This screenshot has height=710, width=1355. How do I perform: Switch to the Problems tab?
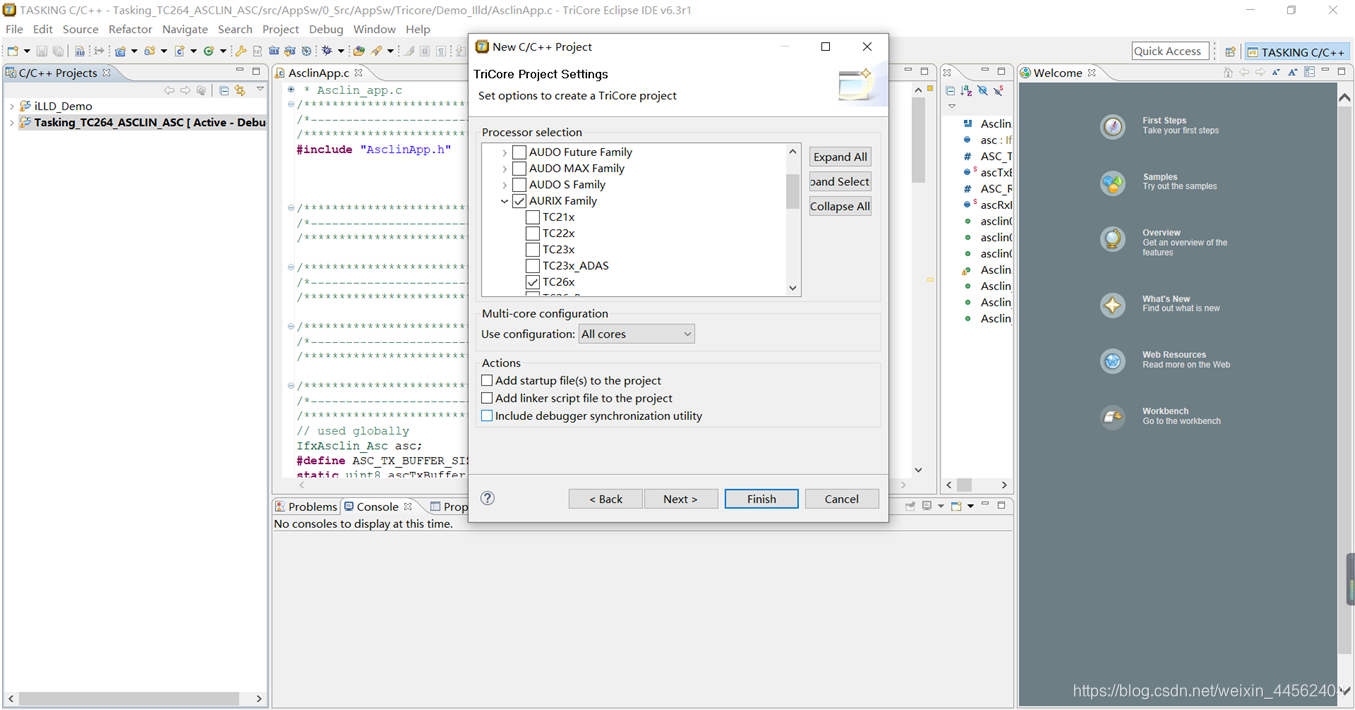pos(306,507)
